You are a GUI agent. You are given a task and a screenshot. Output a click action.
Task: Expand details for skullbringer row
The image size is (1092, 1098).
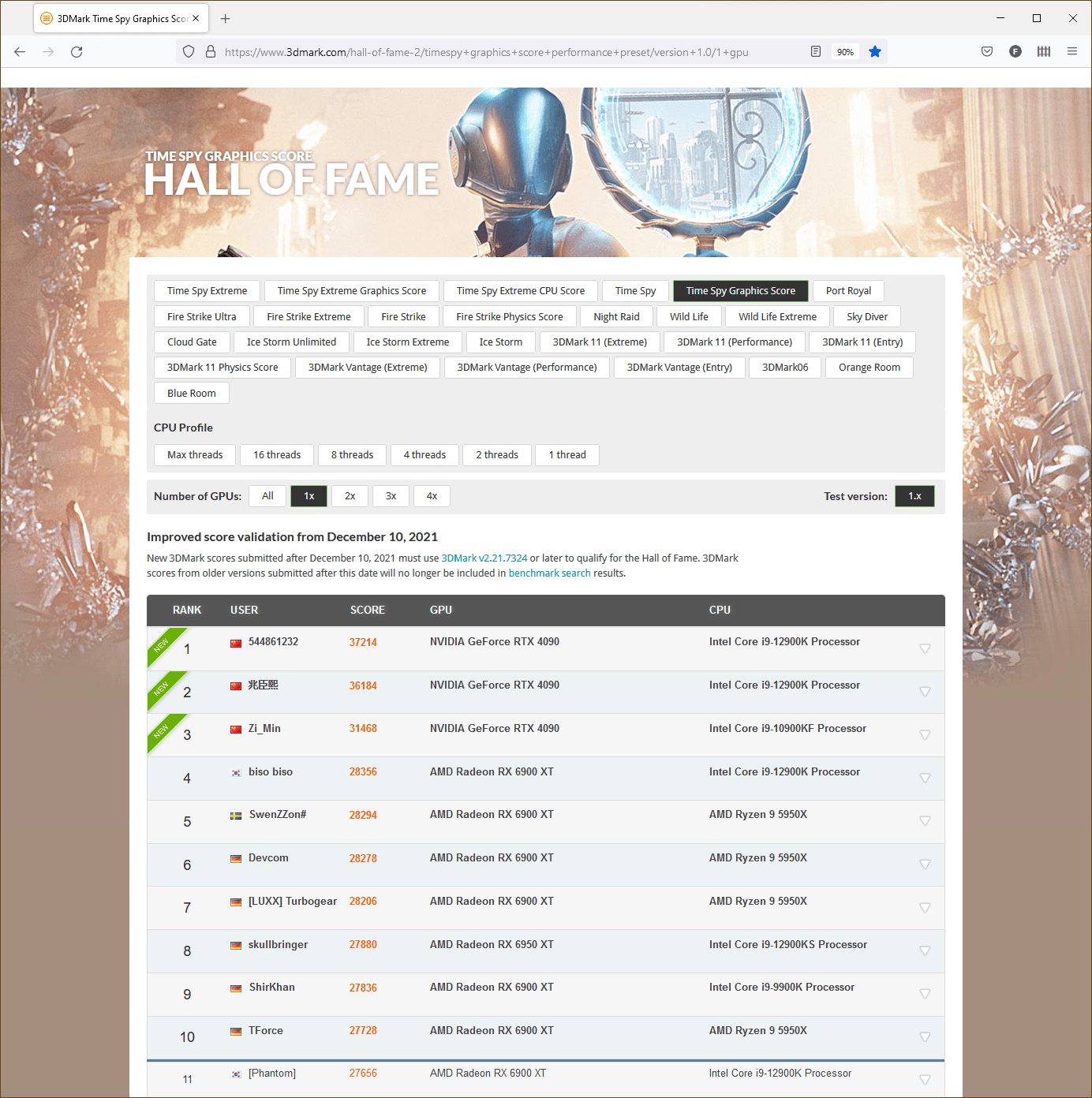tap(925, 951)
